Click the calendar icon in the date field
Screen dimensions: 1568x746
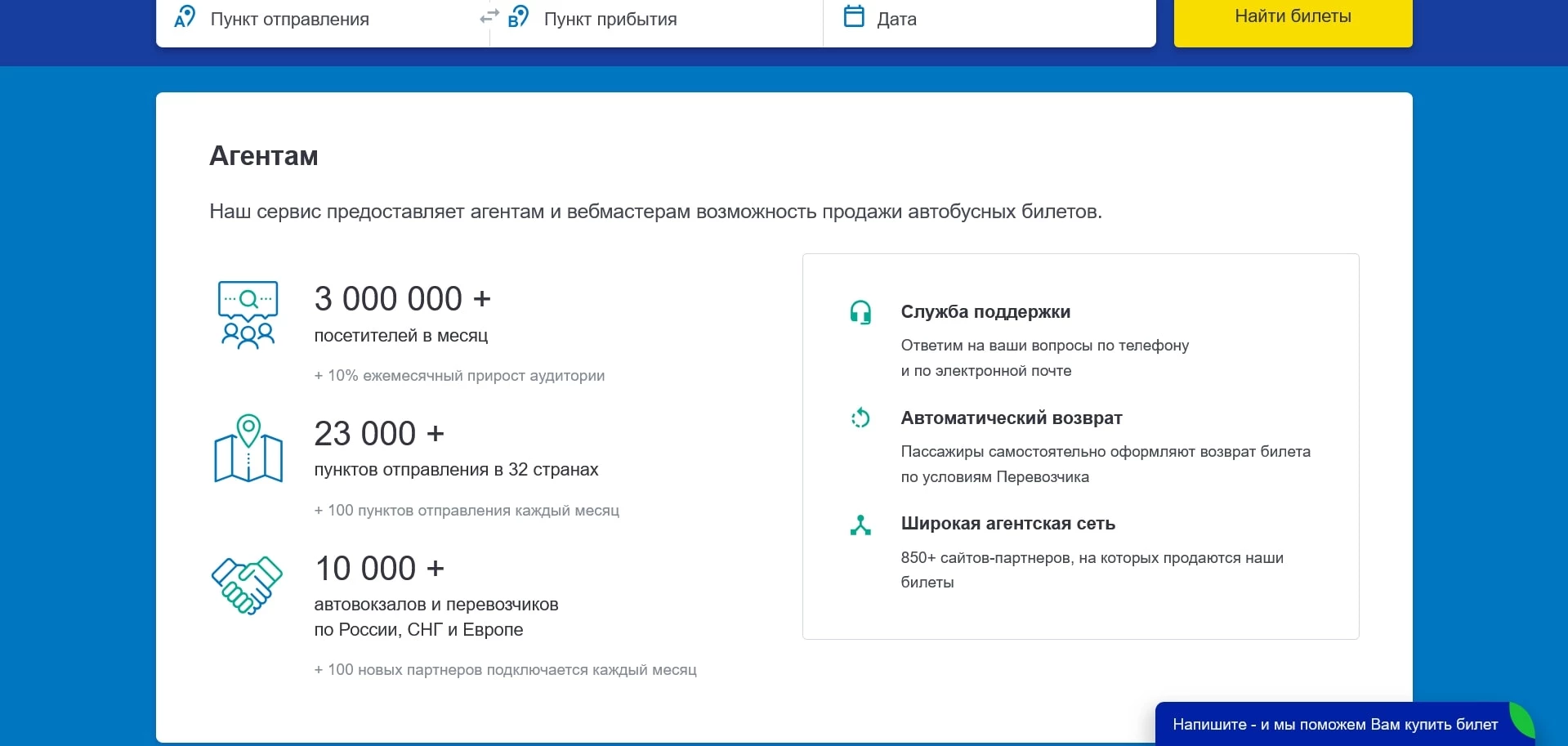point(853,16)
